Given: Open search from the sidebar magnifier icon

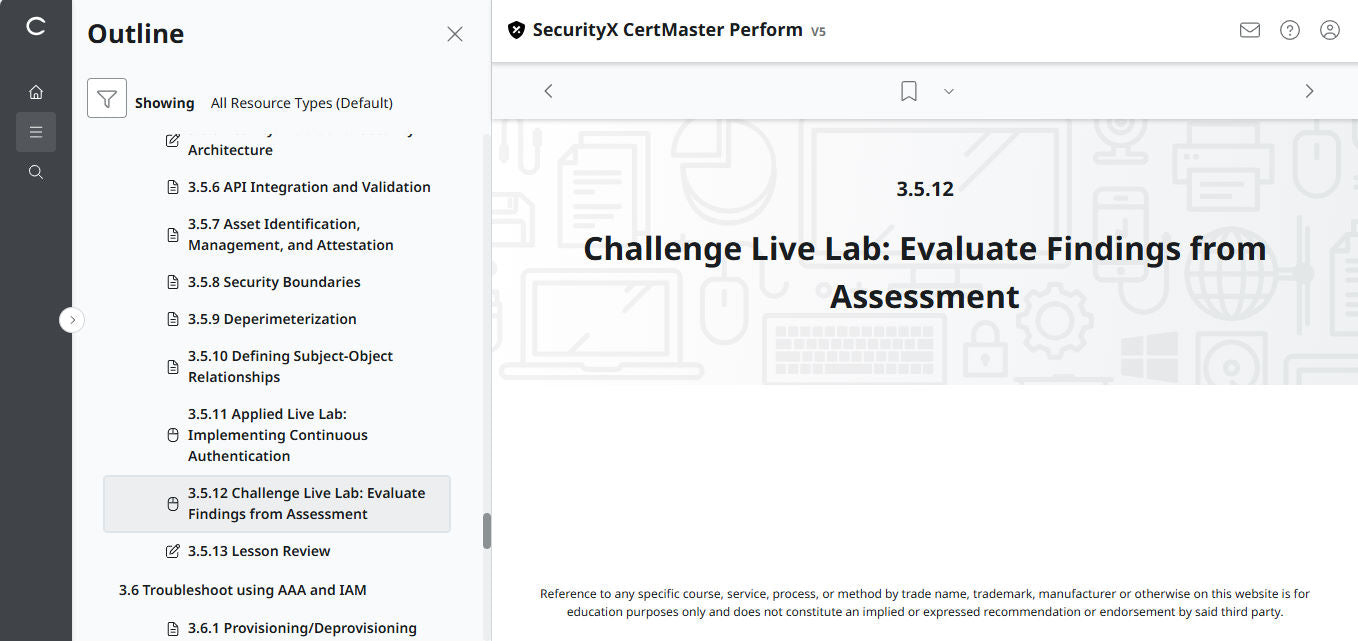Looking at the screenshot, I should (36, 172).
